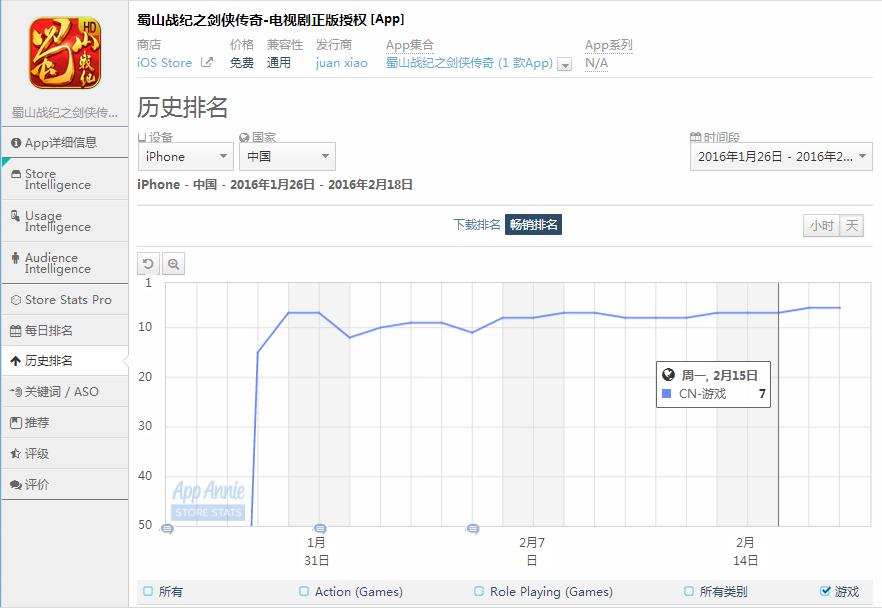
Task: Click the App详细信息 info icon
Action: pos(16,143)
